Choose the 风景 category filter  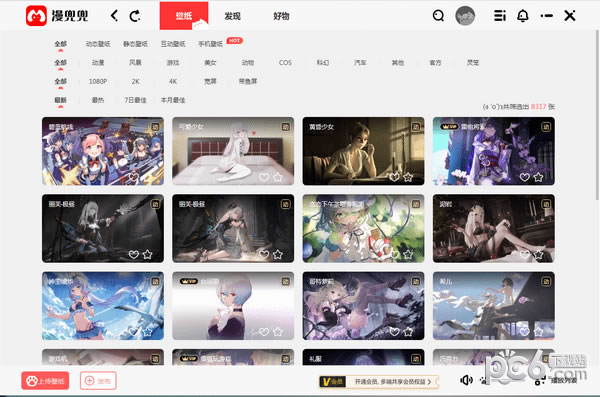[135, 62]
